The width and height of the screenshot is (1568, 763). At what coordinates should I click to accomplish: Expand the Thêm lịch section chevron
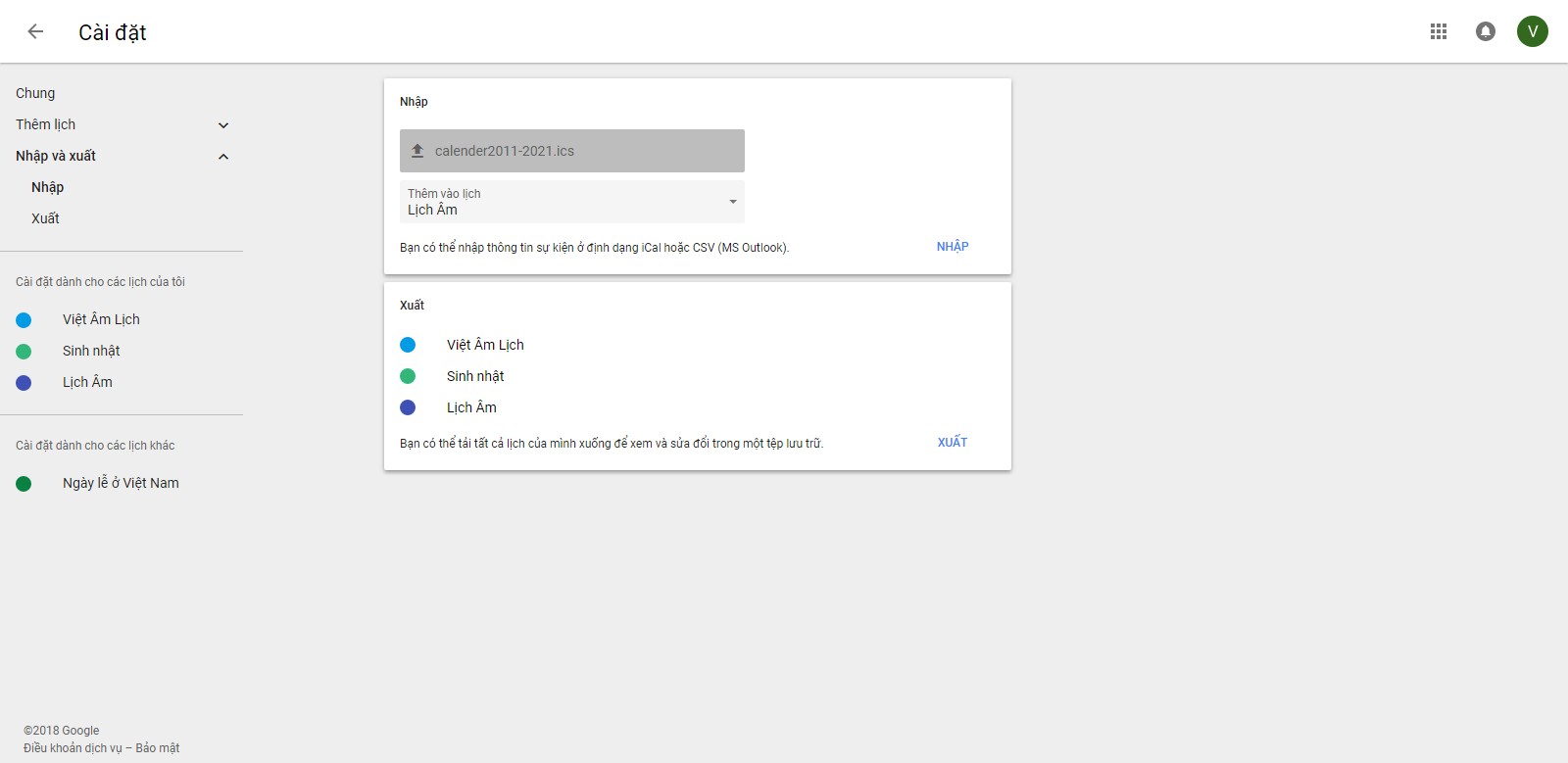click(223, 125)
